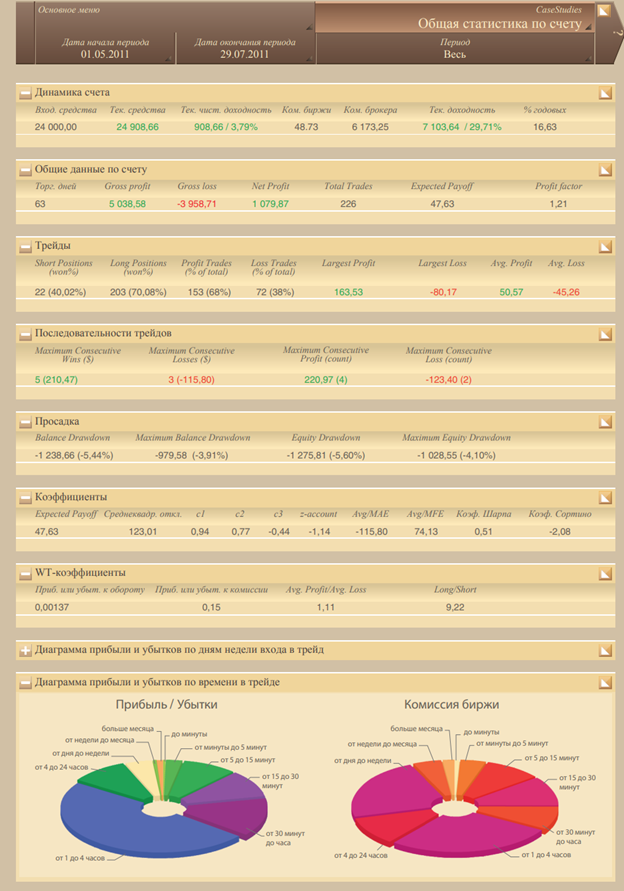The height and width of the screenshot is (891, 624).
Task: Click Sortino ratio value -2,08
Action: 560,532
